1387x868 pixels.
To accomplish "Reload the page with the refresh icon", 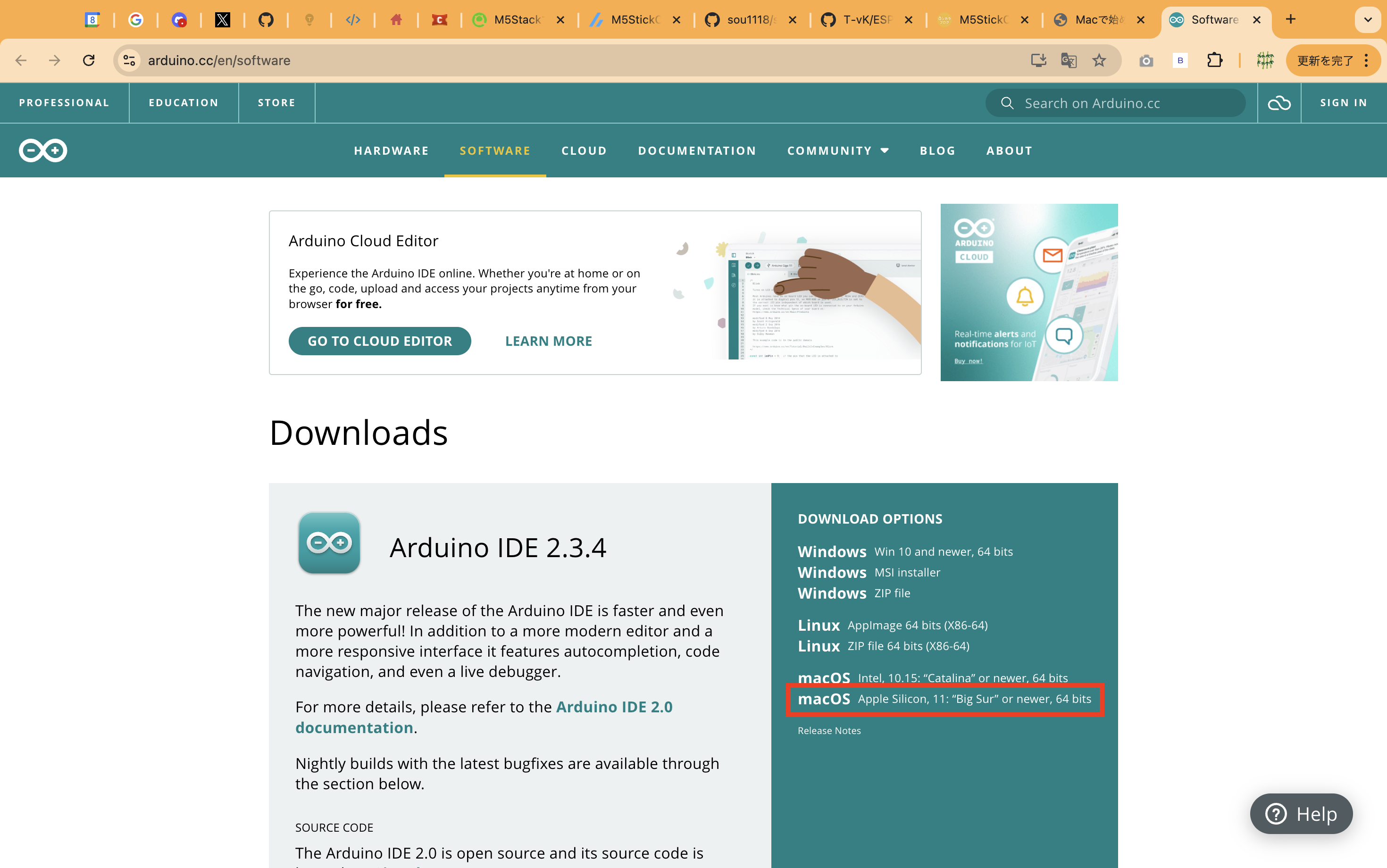I will point(88,60).
